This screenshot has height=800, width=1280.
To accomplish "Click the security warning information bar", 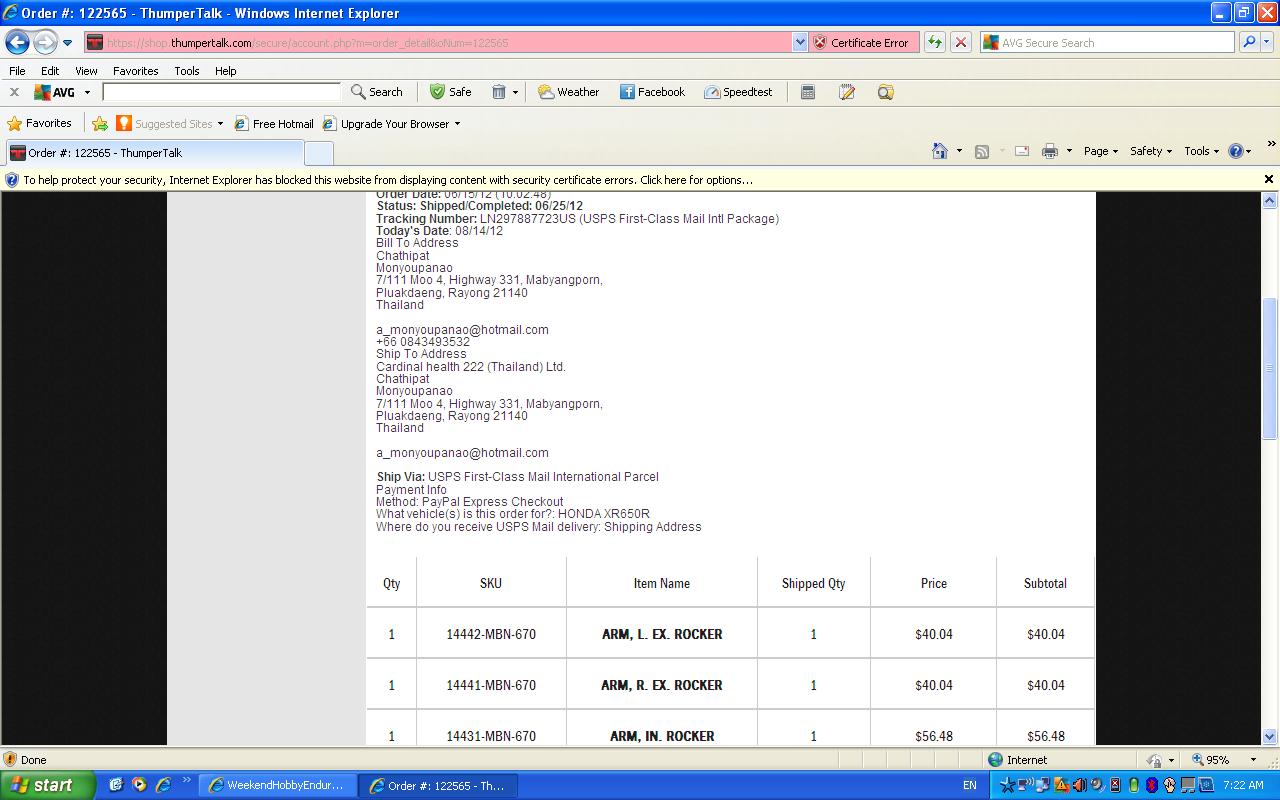I will (388, 180).
